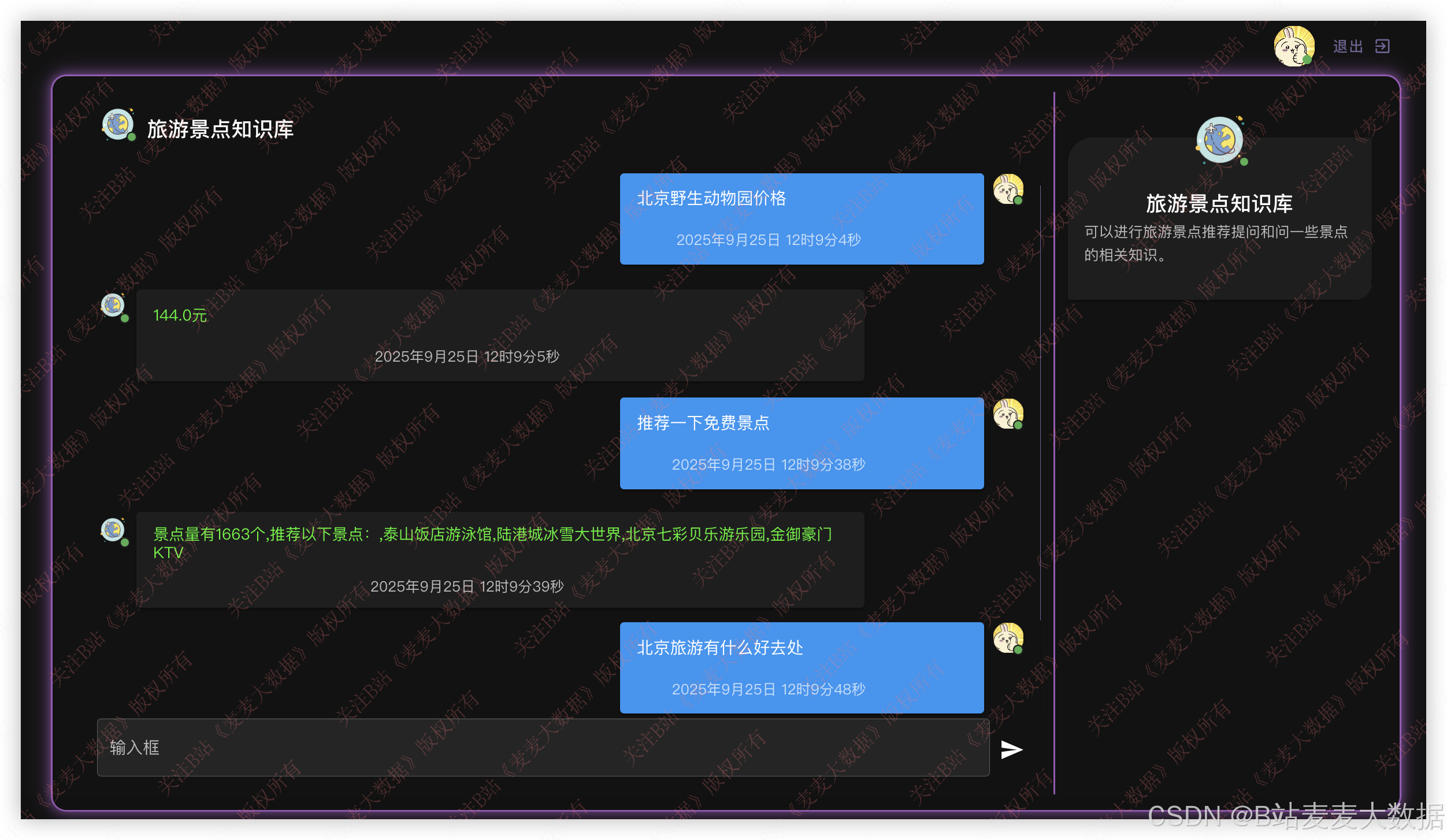The height and width of the screenshot is (840, 1447).
Task: Click rabbit avatar beside 北京野生动物园价格 message
Action: (1008, 189)
